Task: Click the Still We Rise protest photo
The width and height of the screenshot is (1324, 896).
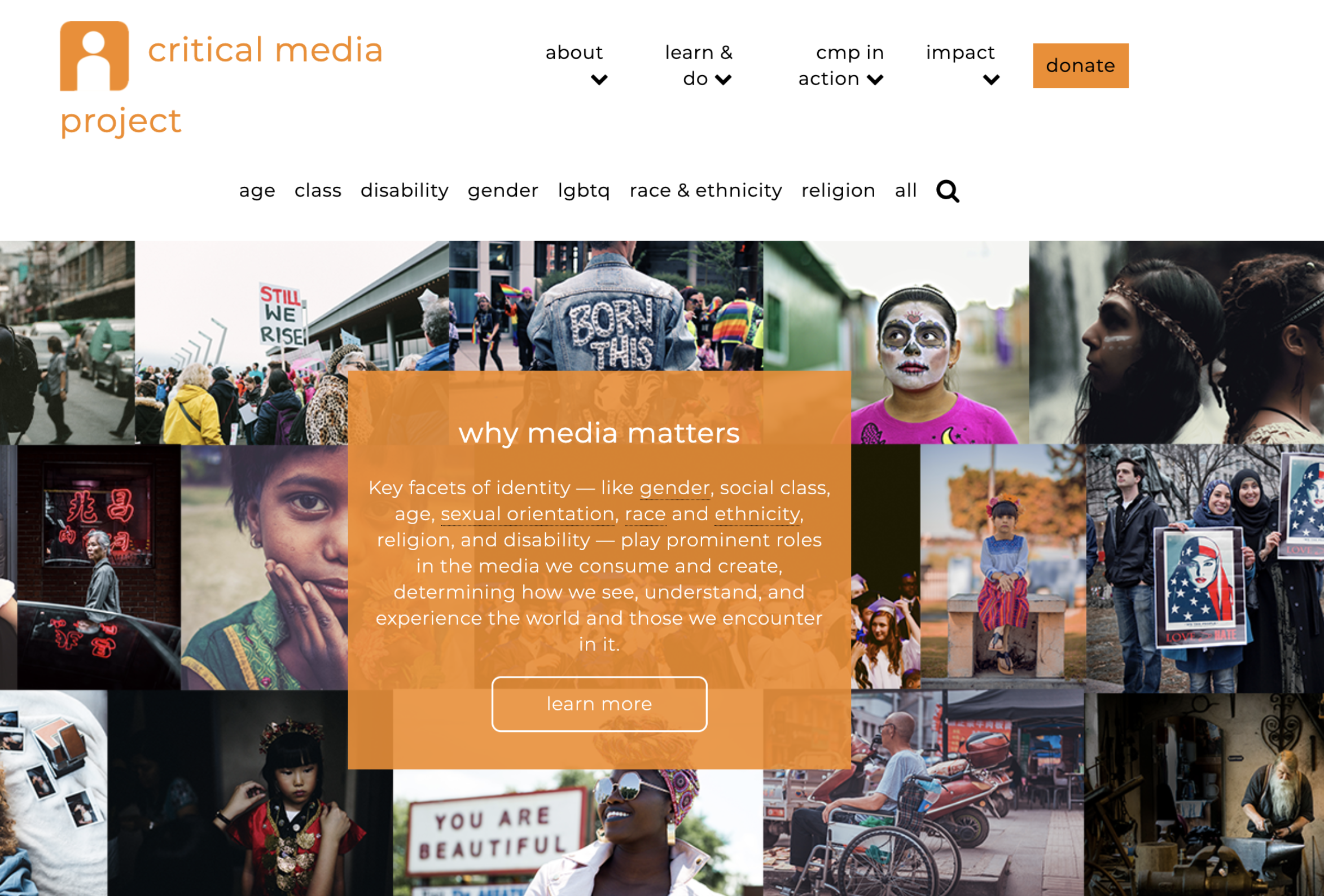Action: 241,342
